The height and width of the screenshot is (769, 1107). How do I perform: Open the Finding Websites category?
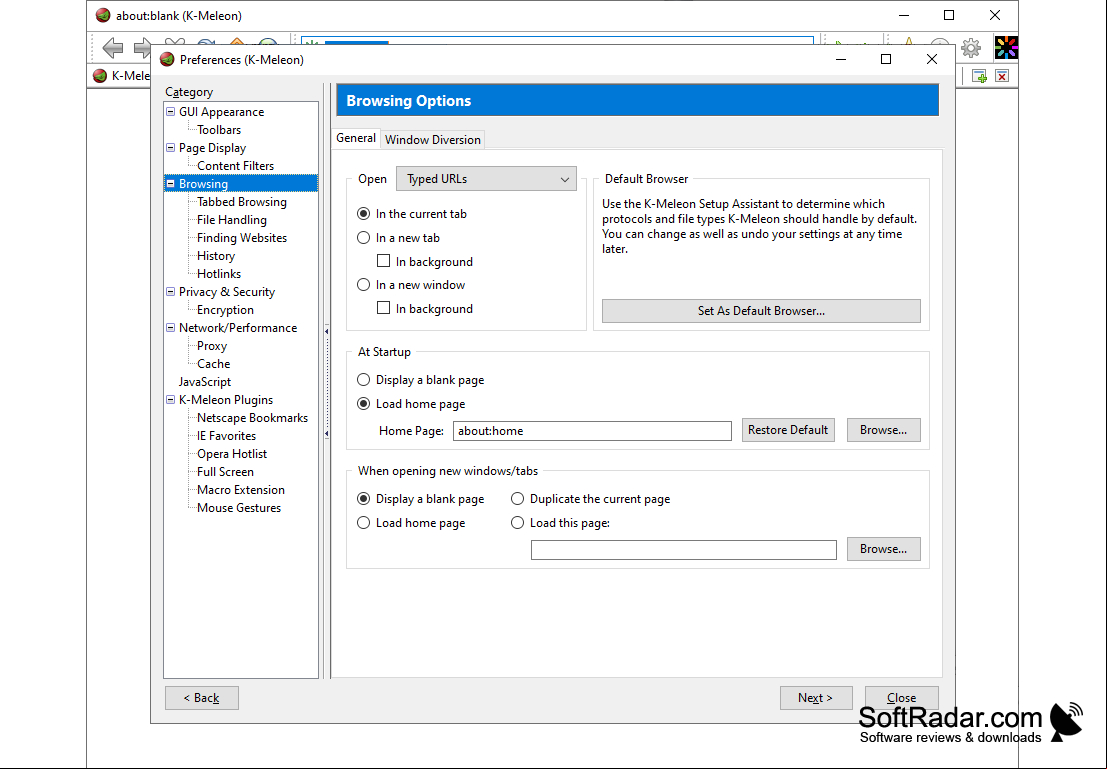(x=241, y=238)
